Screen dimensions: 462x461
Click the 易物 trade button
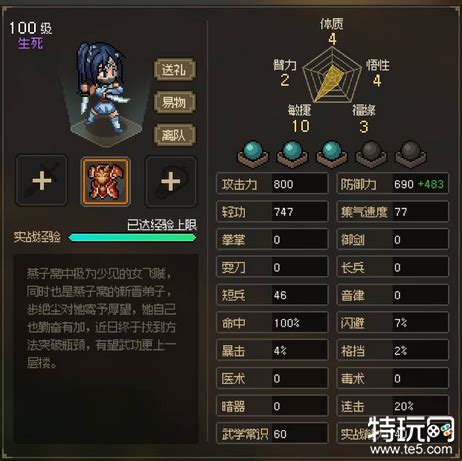[x=174, y=102]
